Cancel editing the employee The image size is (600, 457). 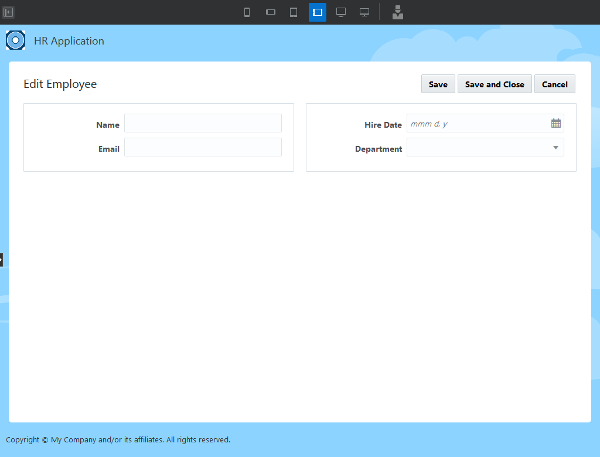(554, 84)
